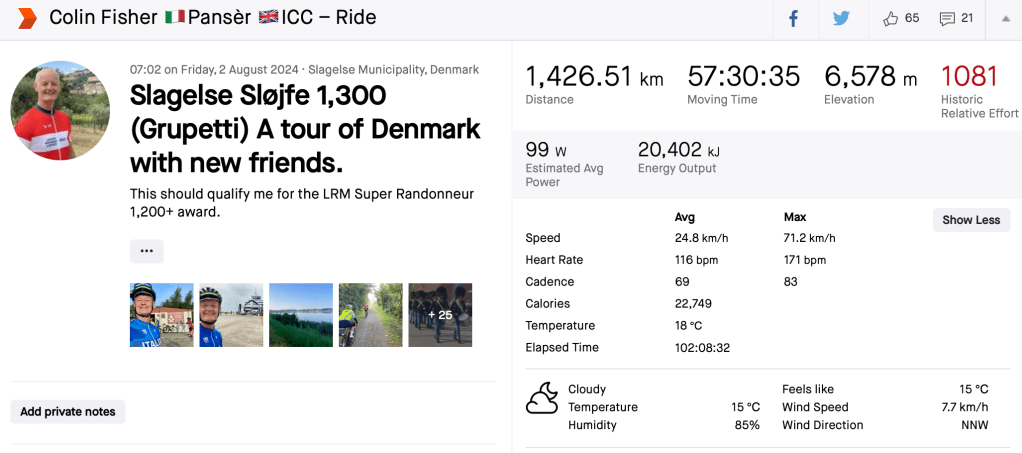The width and height of the screenshot is (1022, 453).
Task: Open comments via speech bubble icon
Action: pos(946,19)
